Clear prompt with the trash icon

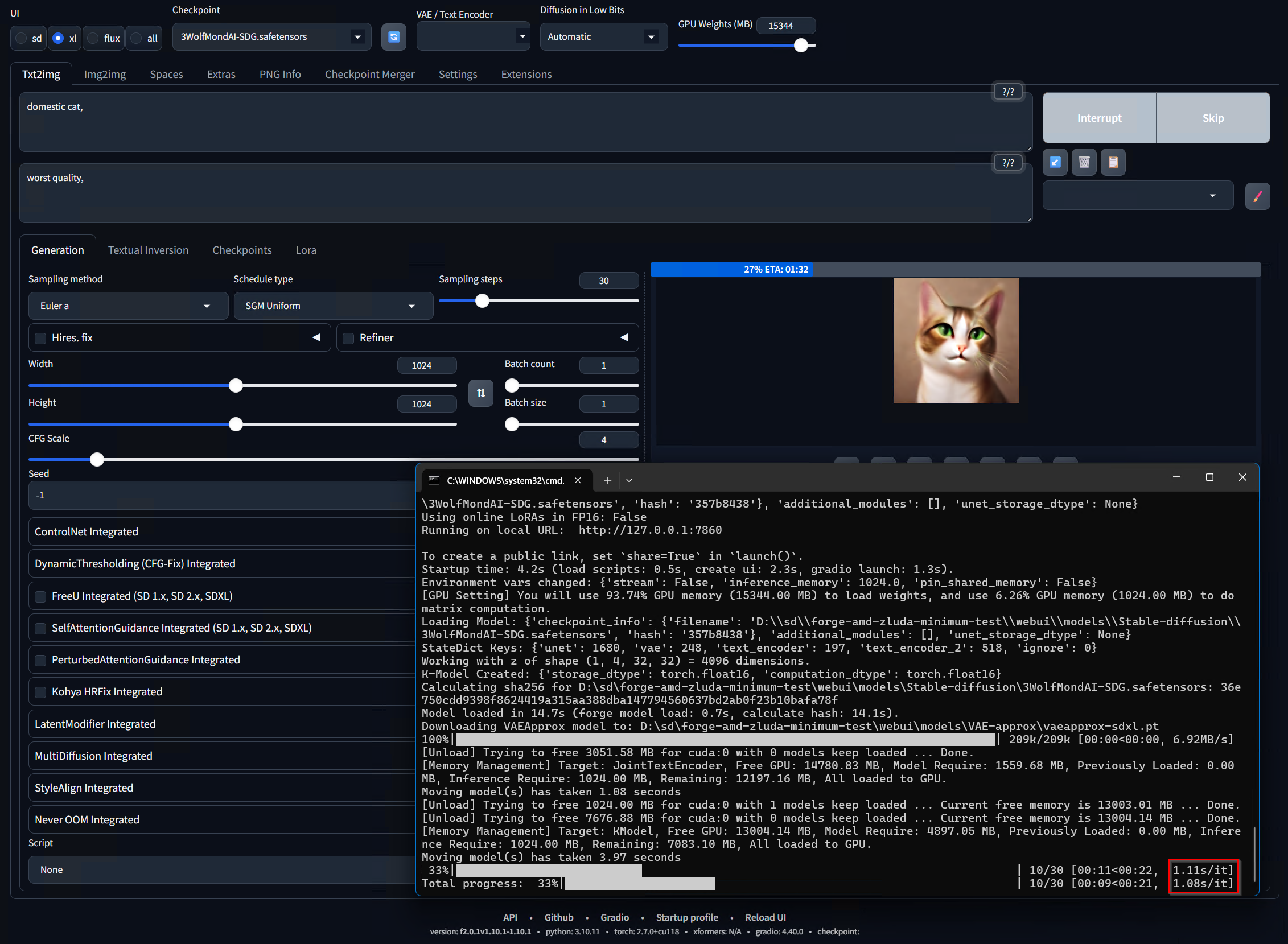tap(1084, 162)
